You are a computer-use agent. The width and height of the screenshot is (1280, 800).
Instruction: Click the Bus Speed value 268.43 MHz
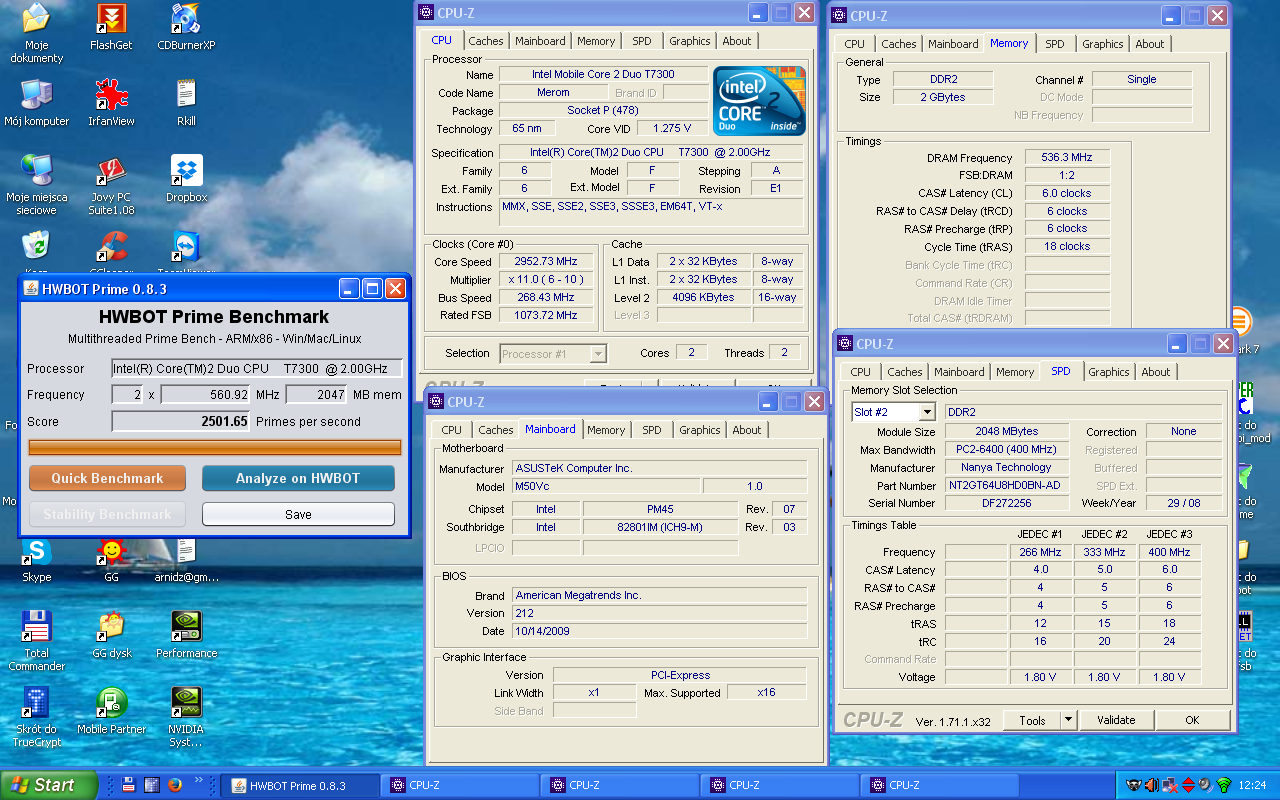546,298
